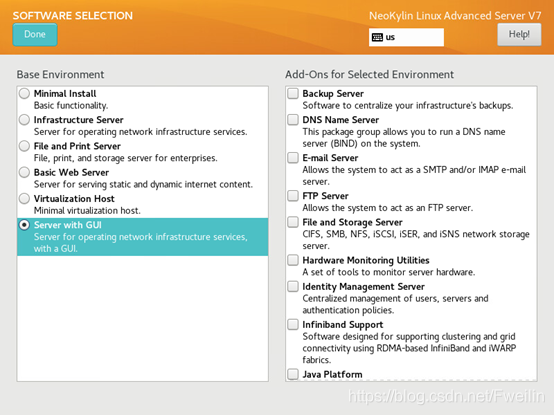Click the Server with GUI description row
Image resolution: width=554 pixels, height=415 pixels.
click(143, 237)
